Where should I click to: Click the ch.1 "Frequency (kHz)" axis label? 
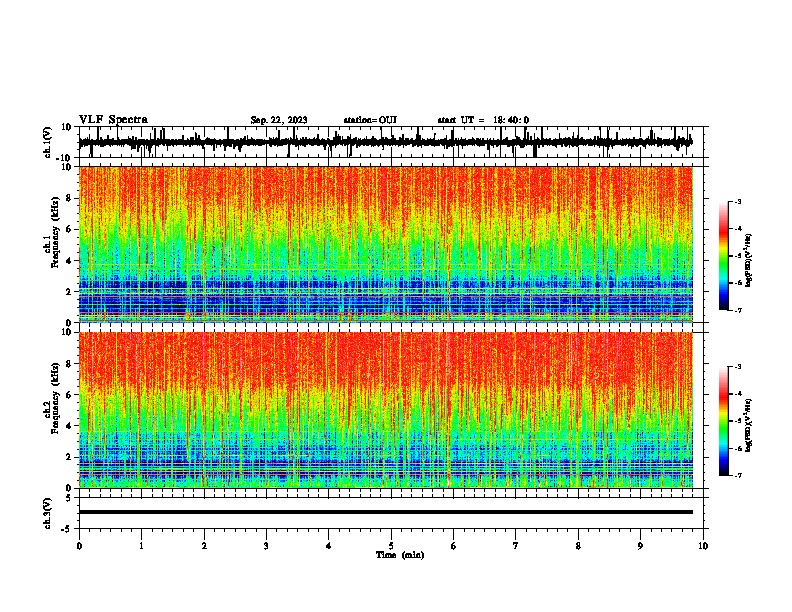[x=56, y=232]
